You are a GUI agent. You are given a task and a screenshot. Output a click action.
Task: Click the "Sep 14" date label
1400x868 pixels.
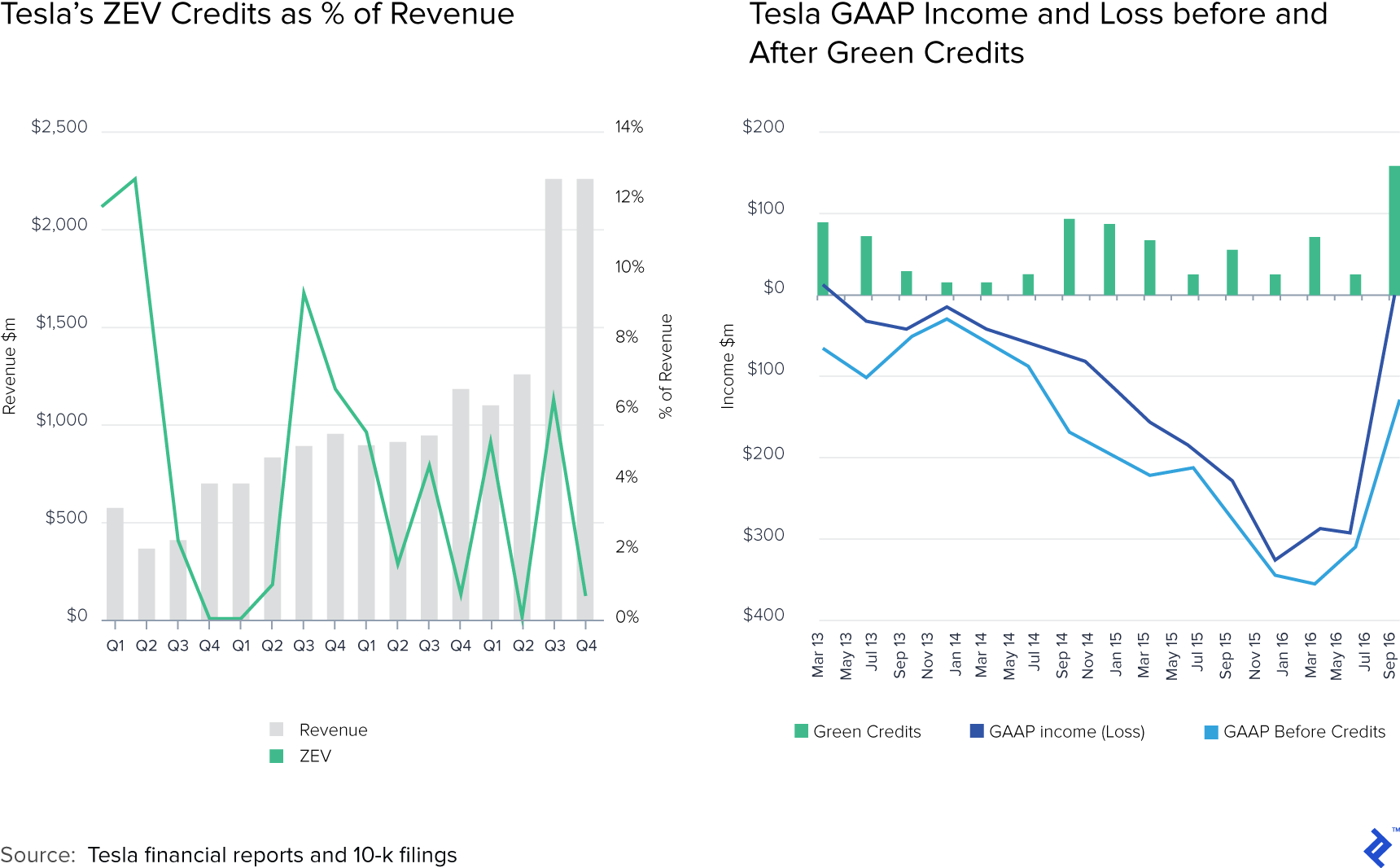click(x=1062, y=655)
